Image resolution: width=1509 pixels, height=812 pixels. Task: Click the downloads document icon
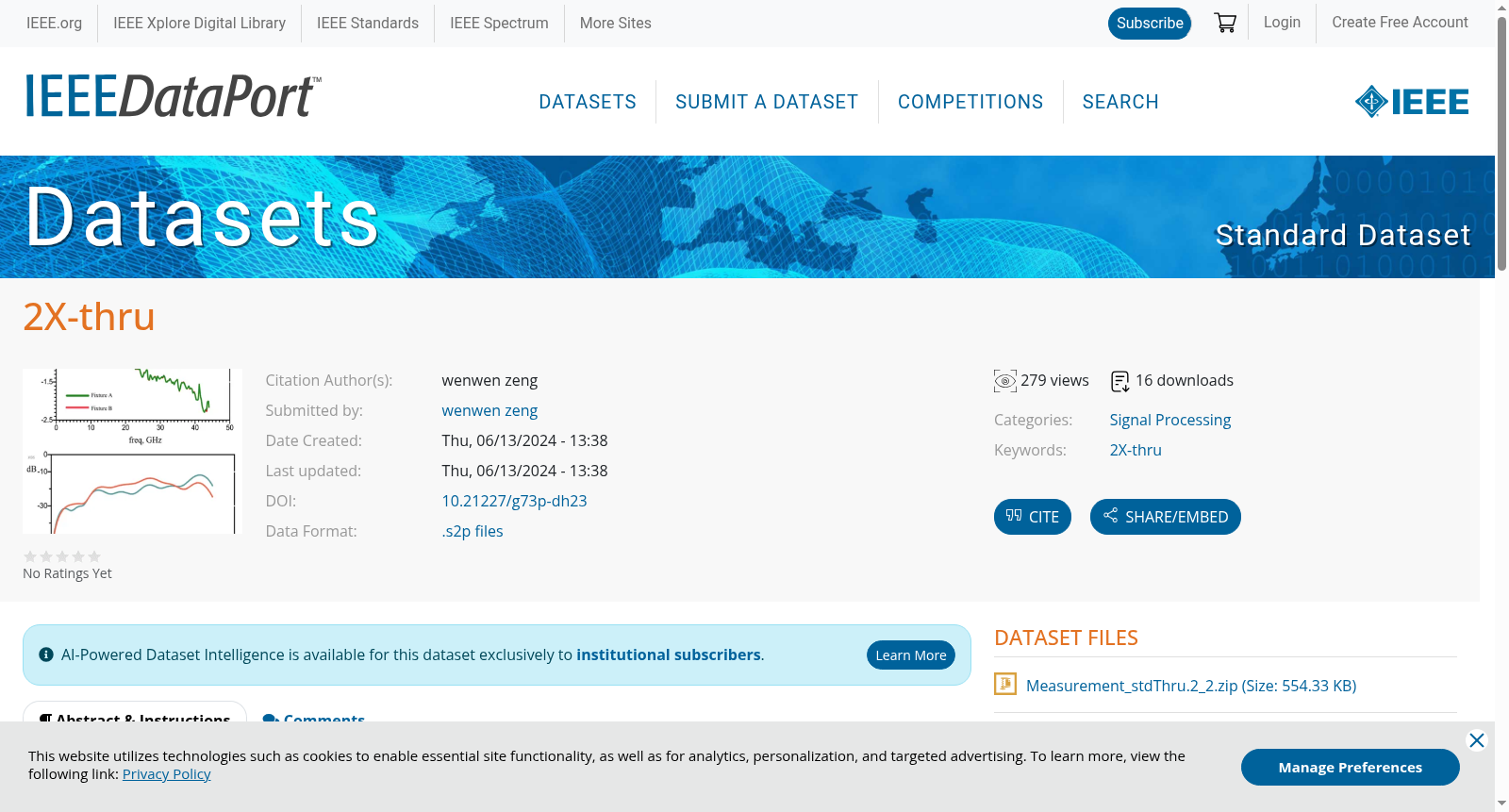[x=1120, y=381]
